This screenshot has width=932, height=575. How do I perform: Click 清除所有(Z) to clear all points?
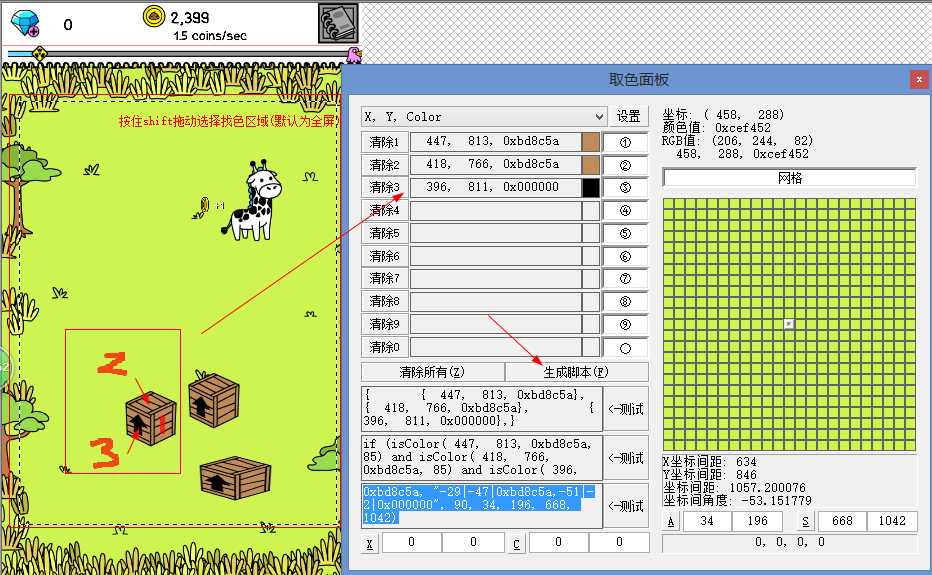pyautogui.click(x=432, y=372)
